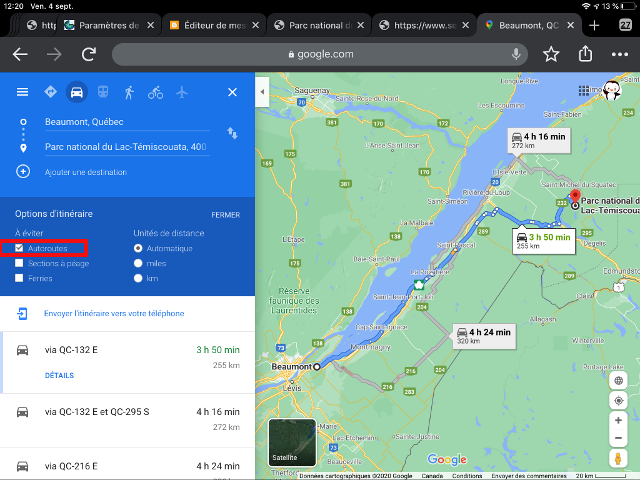The height and width of the screenshot is (480, 640).
Task: Open the browser share menu
Action: tap(585, 53)
